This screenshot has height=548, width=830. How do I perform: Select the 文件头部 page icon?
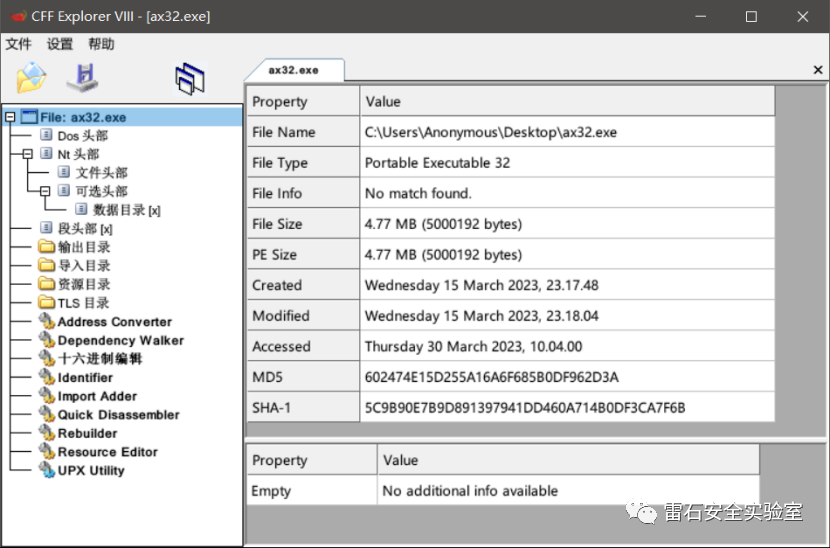64,172
